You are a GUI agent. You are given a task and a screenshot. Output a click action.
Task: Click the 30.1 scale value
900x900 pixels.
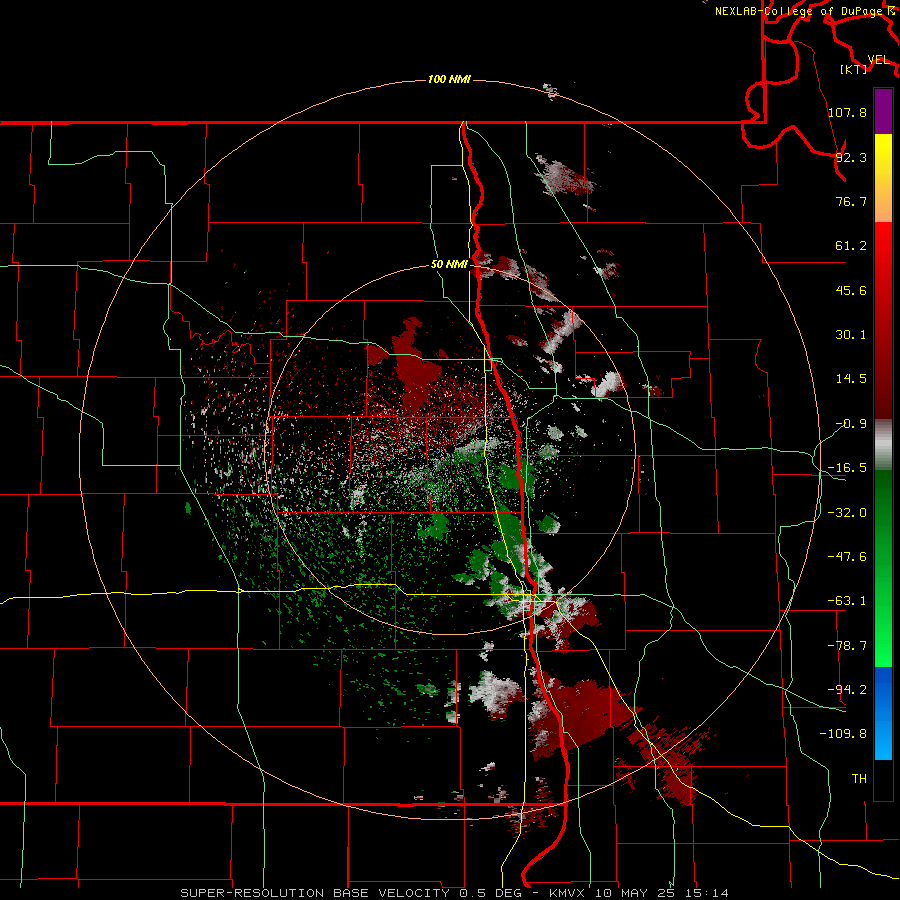[851, 335]
